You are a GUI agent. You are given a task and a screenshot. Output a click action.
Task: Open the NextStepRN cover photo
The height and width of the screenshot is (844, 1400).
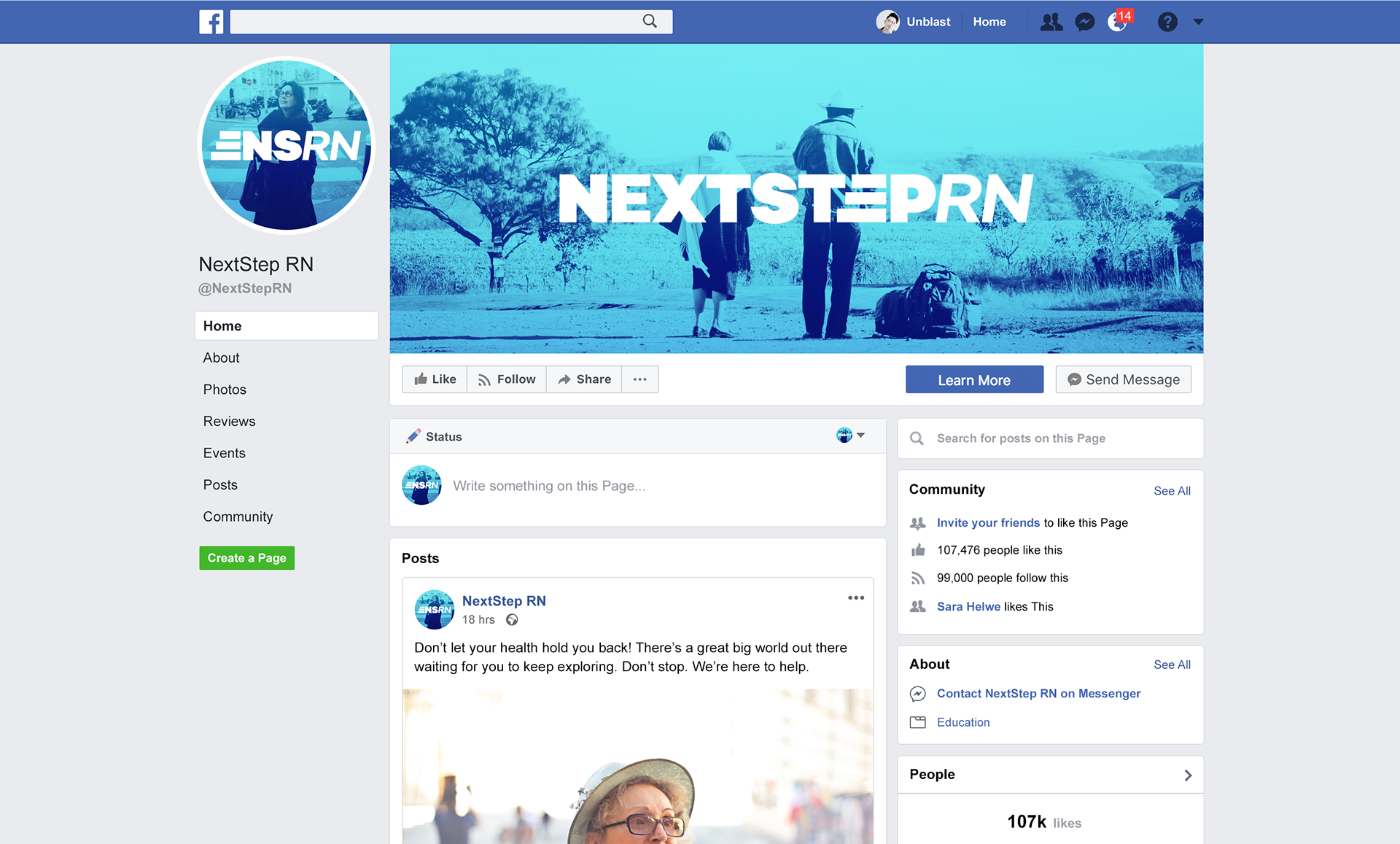coord(796,198)
